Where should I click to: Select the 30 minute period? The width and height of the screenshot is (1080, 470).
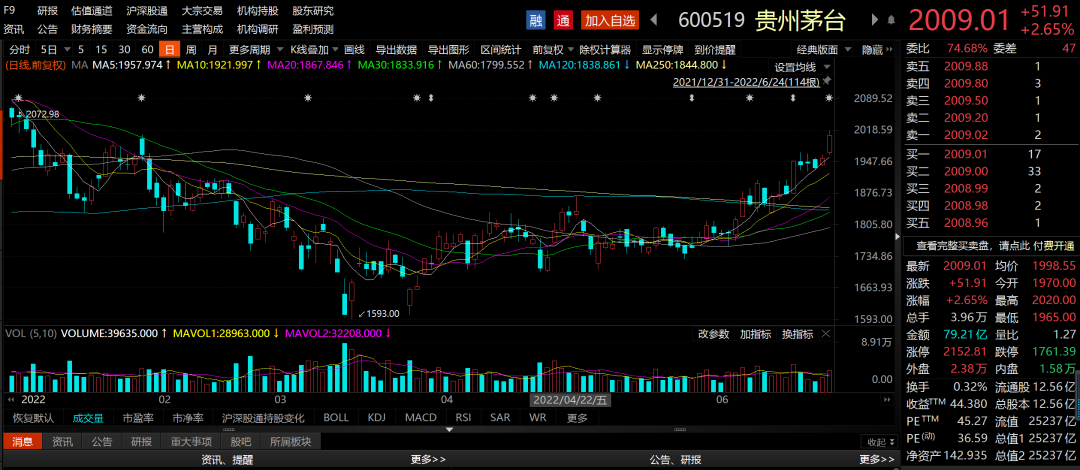pos(124,50)
